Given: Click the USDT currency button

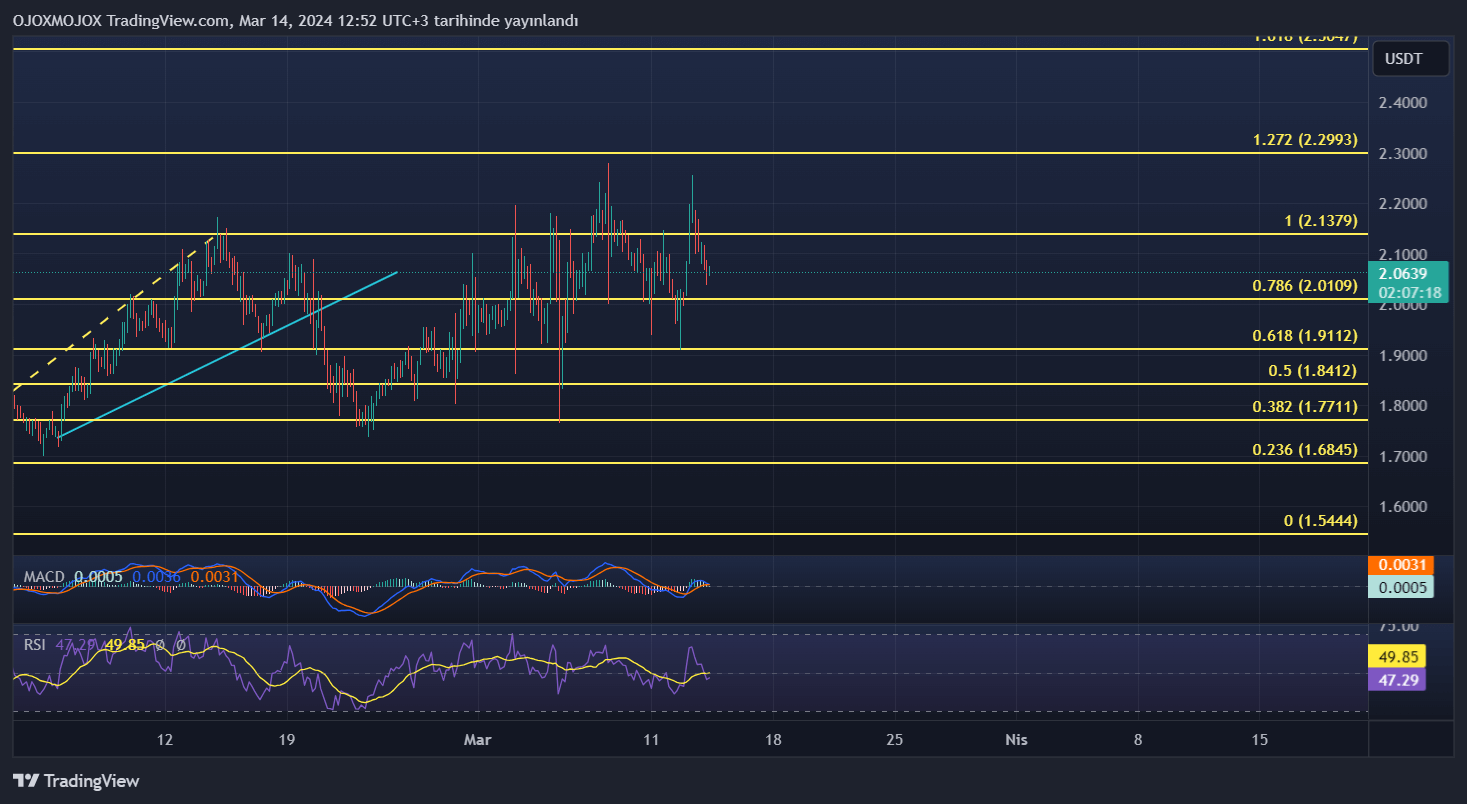Looking at the screenshot, I should 1410,59.
